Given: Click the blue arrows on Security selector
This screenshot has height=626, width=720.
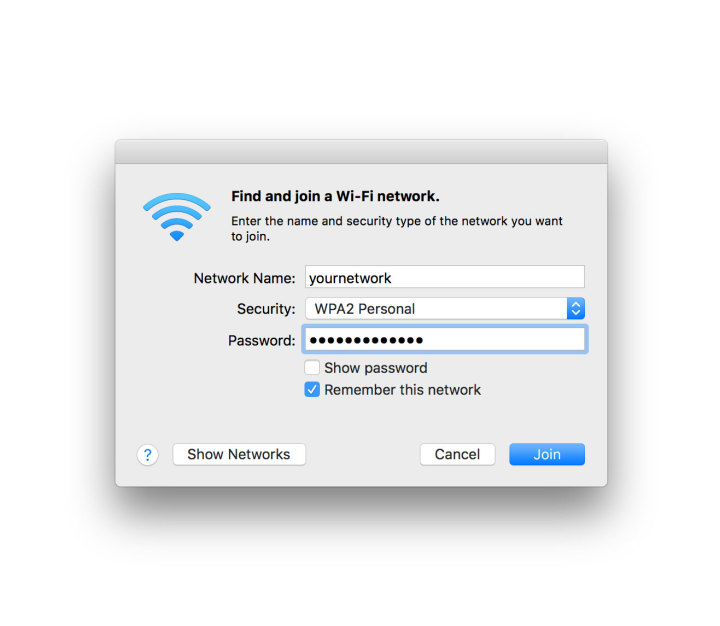Looking at the screenshot, I should coord(576,308).
